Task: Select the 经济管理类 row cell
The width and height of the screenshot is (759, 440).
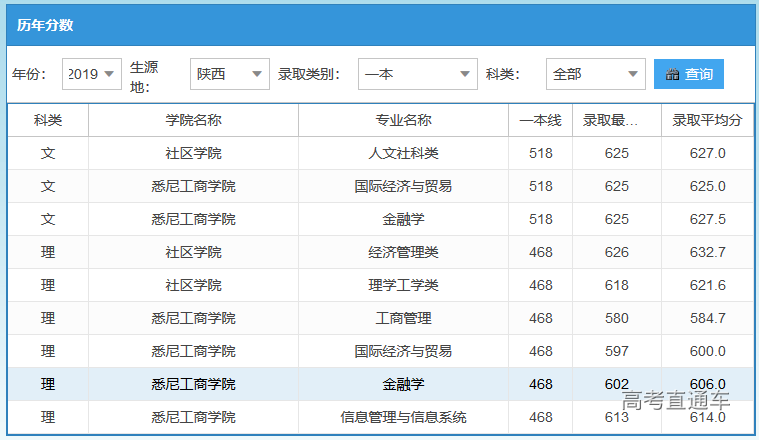Action: tap(403, 252)
